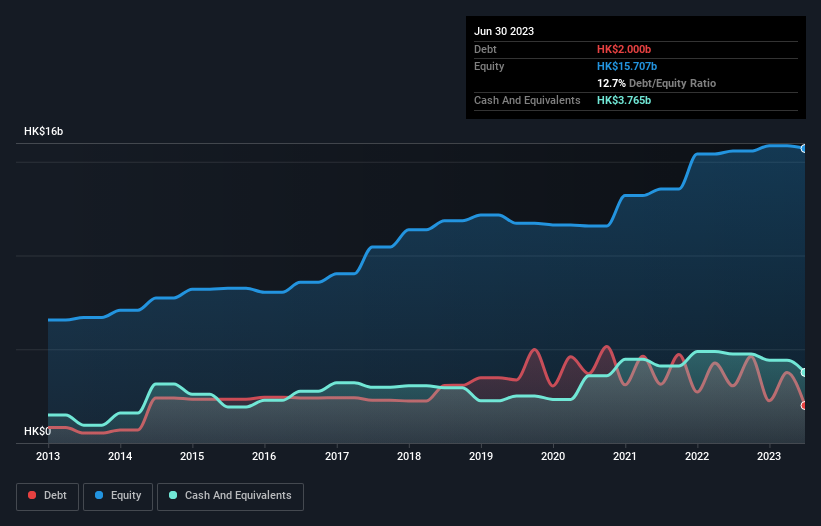Select the Debt endpoint marker on the red line
Viewport: 821px width, 526px height.
click(x=804, y=406)
